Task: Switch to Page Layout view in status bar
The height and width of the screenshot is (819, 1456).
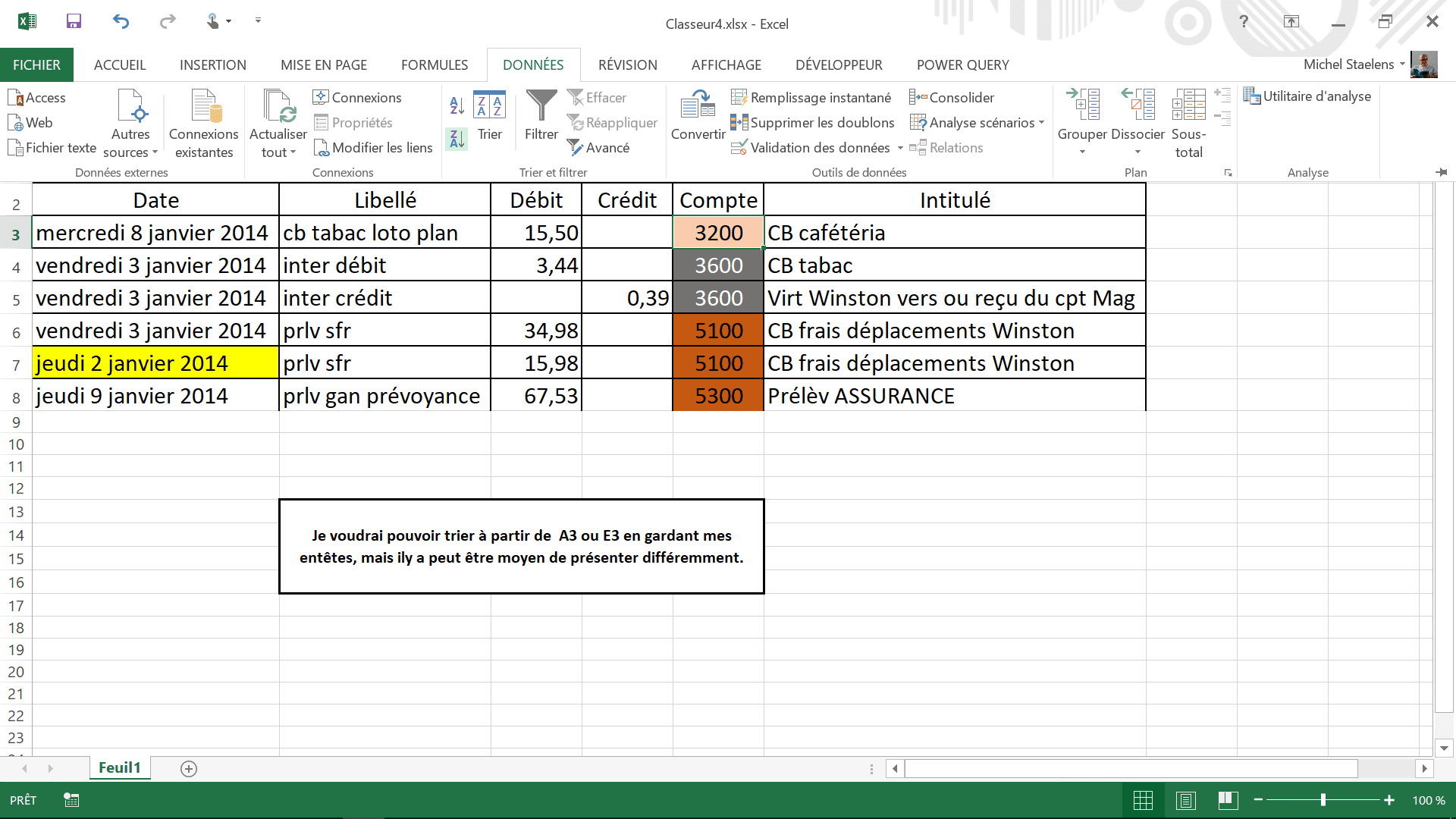Action: pyautogui.click(x=1186, y=800)
